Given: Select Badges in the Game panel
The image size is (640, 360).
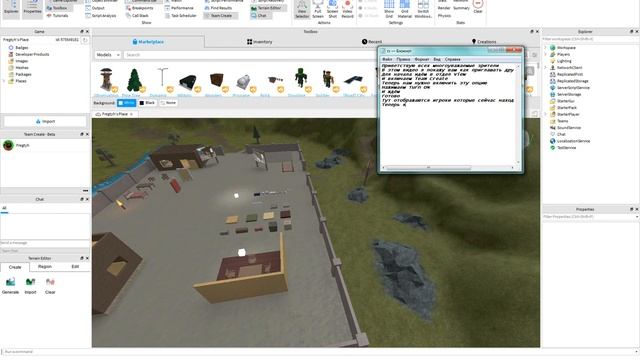Looking at the screenshot, I should pos(22,48).
